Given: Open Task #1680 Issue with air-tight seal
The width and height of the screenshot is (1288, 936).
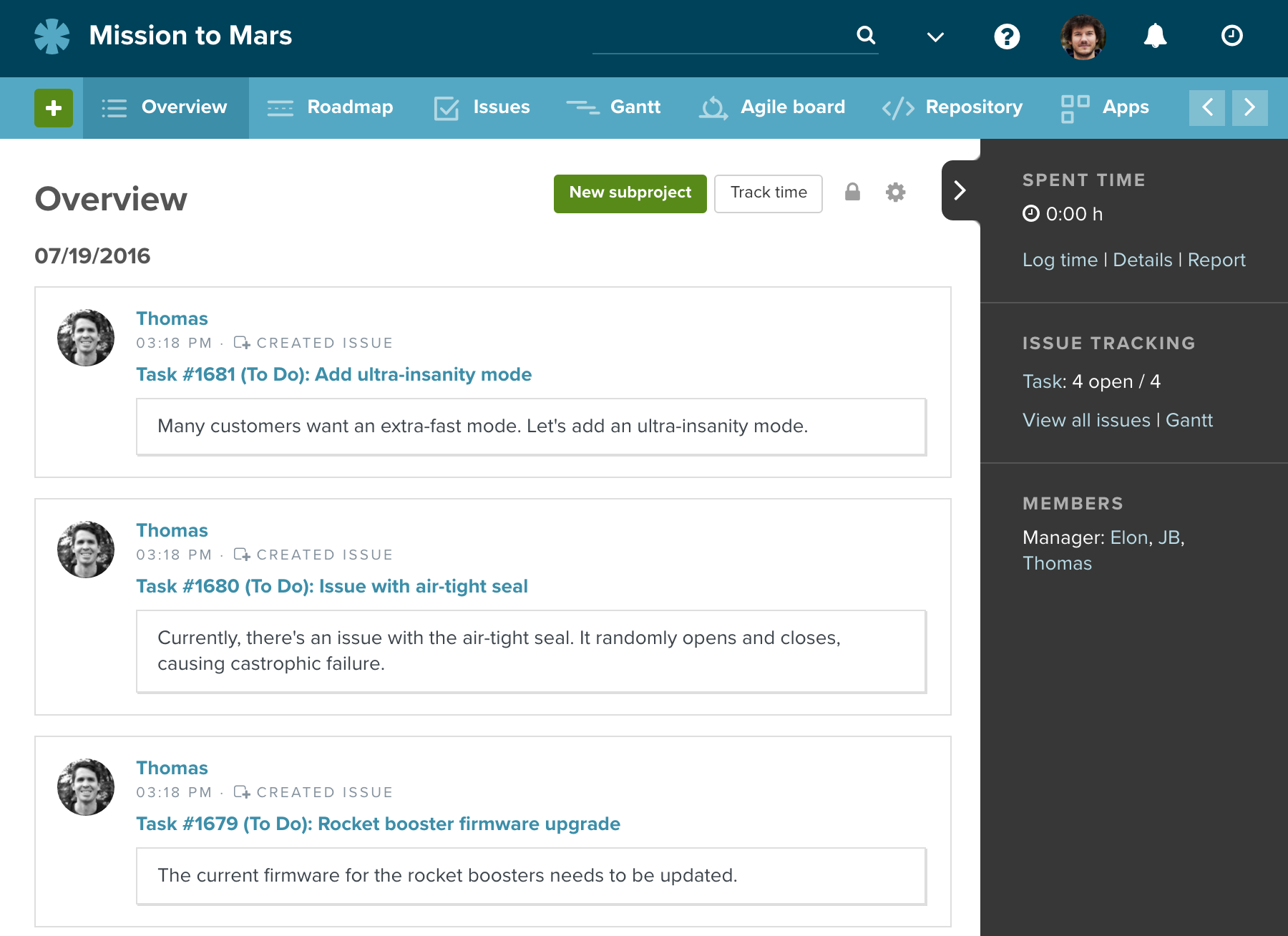Looking at the screenshot, I should (332, 586).
